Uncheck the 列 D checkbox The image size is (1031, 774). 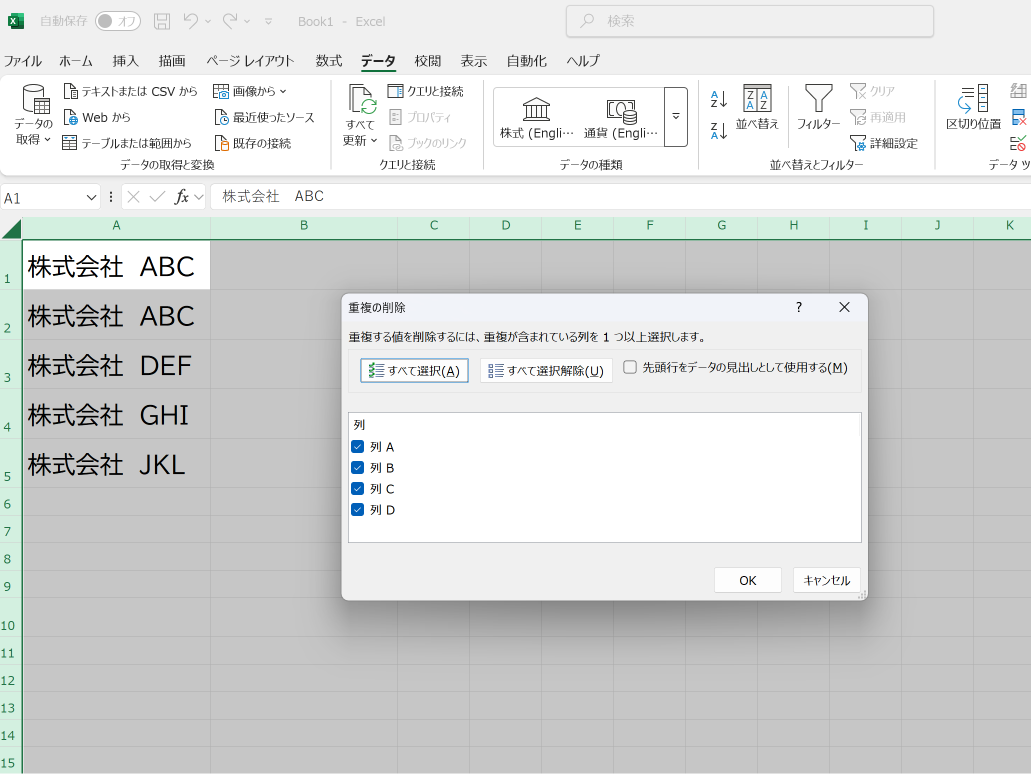coord(358,510)
